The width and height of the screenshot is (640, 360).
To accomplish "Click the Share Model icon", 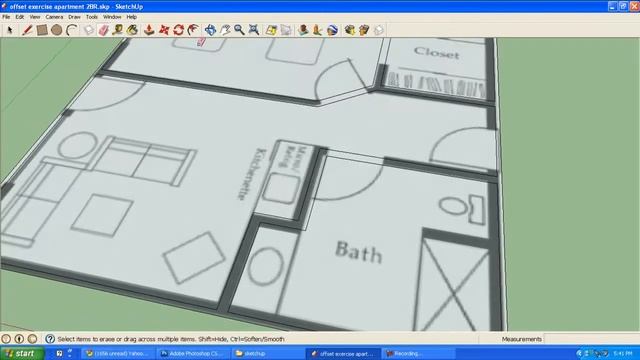I will click(364, 30).
